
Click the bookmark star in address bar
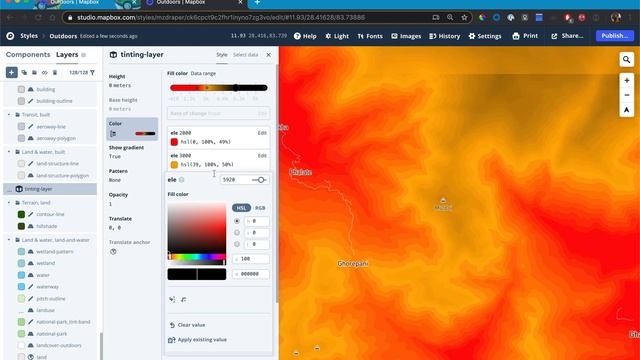tap(464, 18)
